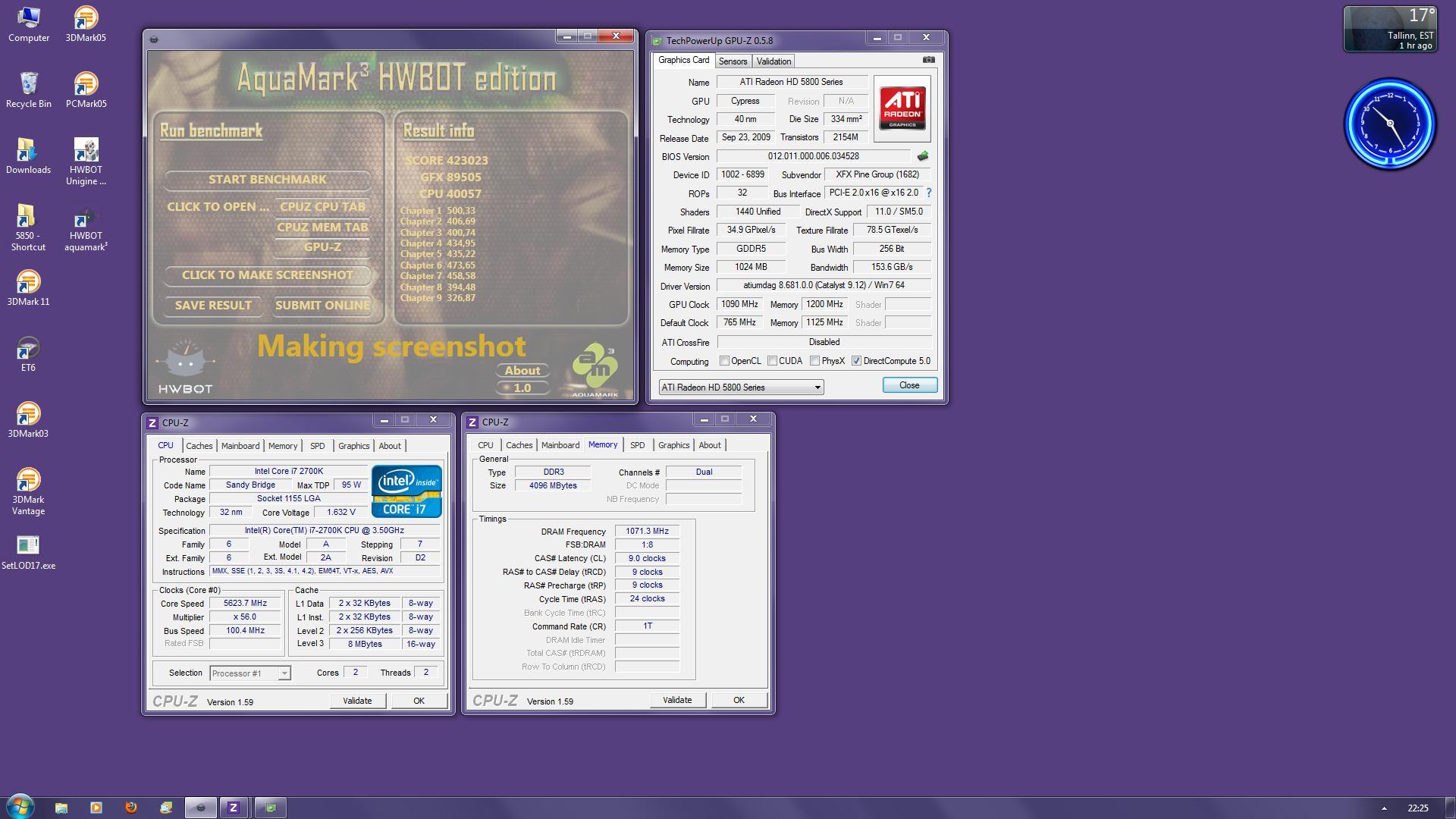Enable the OpenCL checkbox
Image resolution: width=1456 pixels, height=819 pixels.
pos(724,361)
